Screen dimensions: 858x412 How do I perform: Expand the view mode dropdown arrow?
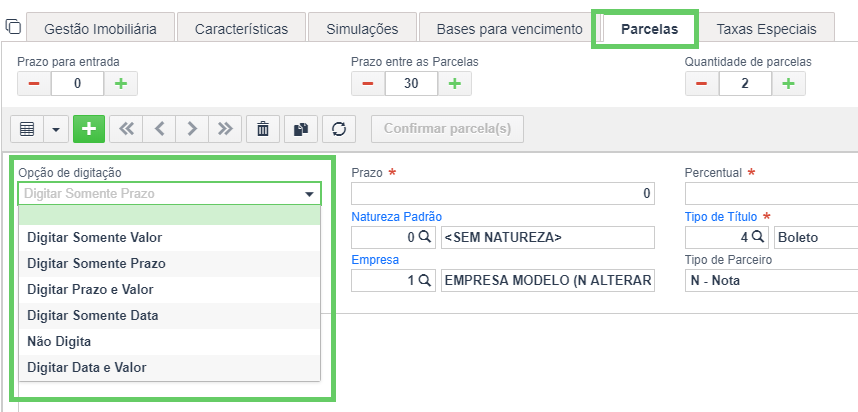[56, 129]
